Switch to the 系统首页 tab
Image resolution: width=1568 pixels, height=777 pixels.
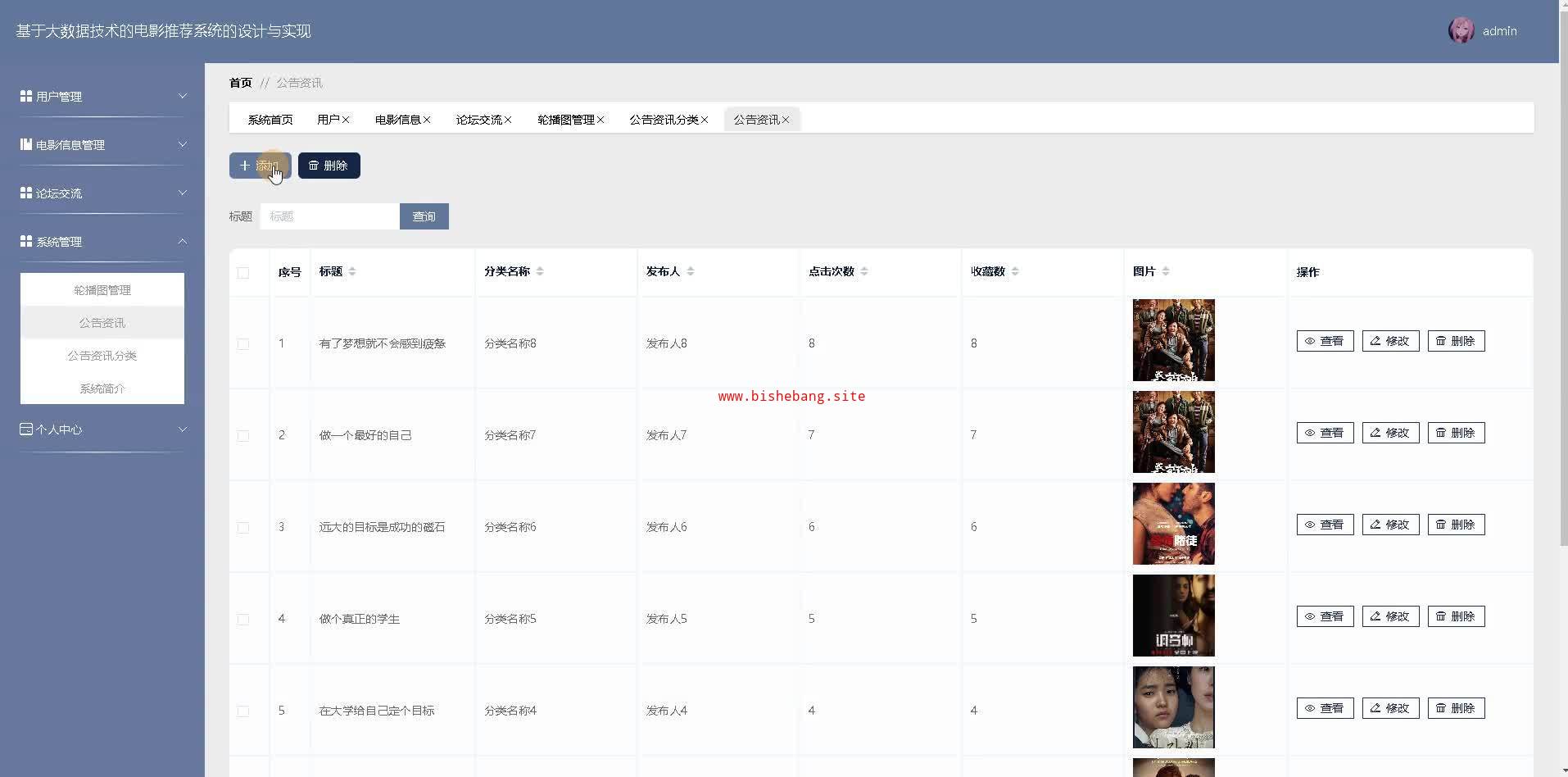270,120
